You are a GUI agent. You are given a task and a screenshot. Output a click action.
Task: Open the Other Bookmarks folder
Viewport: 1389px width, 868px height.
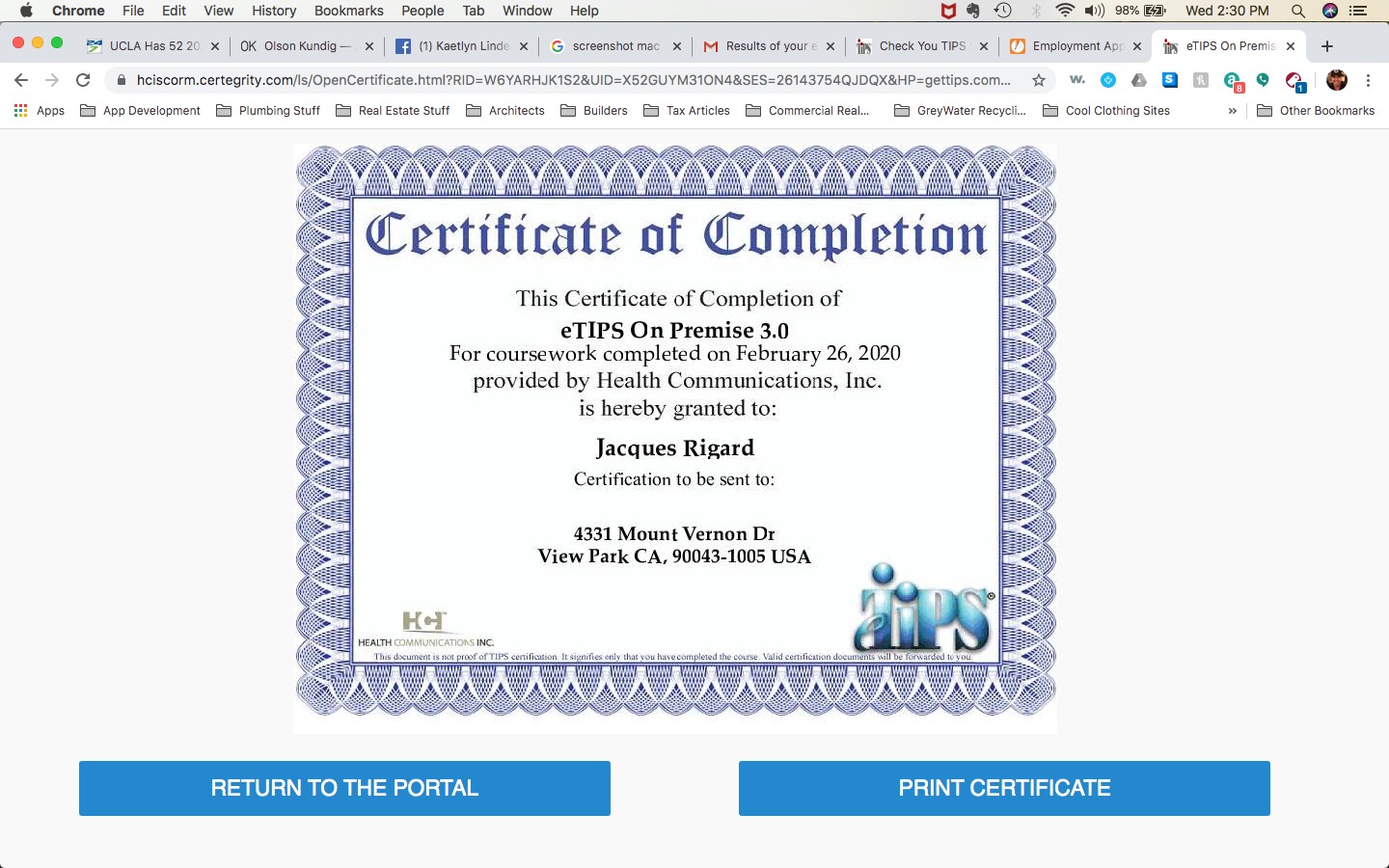[x=1316, y=111]
